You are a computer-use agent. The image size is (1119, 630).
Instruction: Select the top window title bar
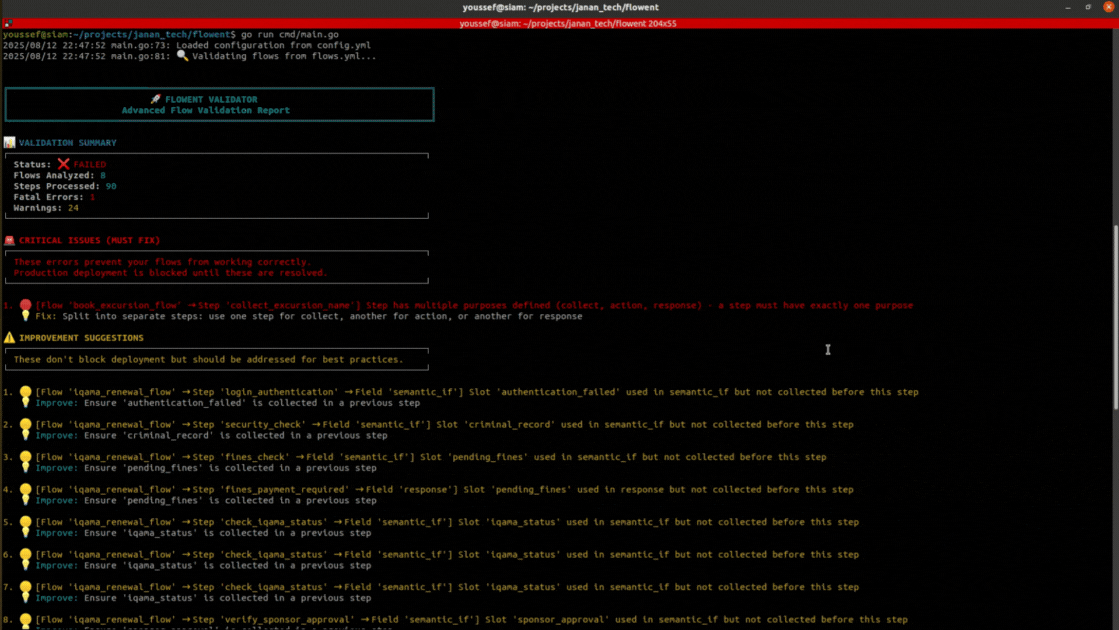click(x=559, y=7)
